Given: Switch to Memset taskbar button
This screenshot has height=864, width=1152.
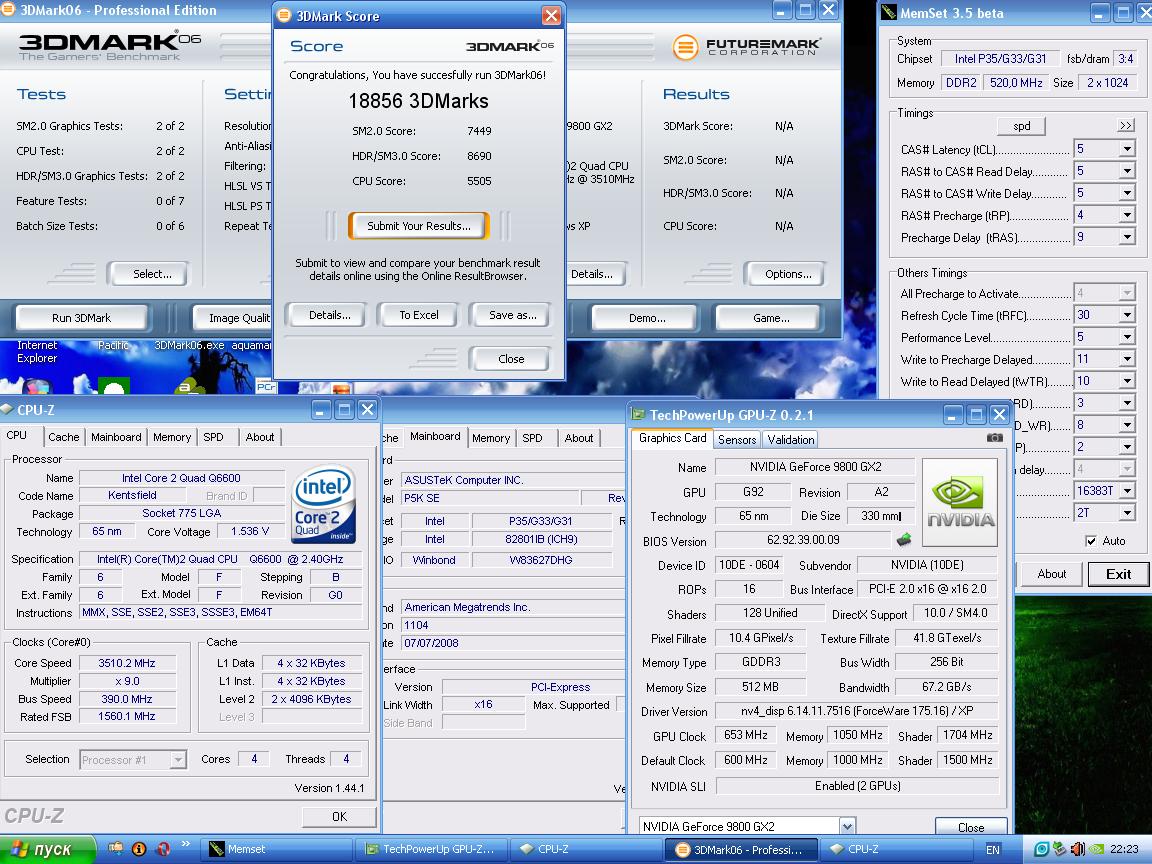Looking at the screenshot, I should 277,849.
